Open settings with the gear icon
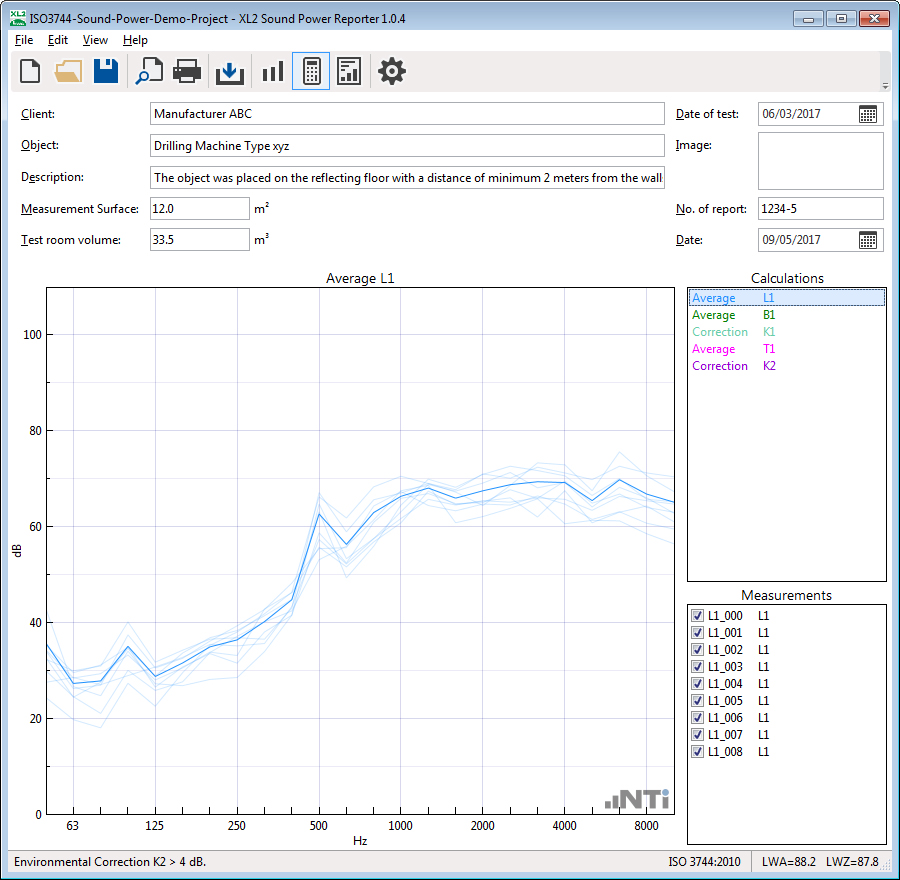This screenshot has height=880, width=900. tap(391, 71)
